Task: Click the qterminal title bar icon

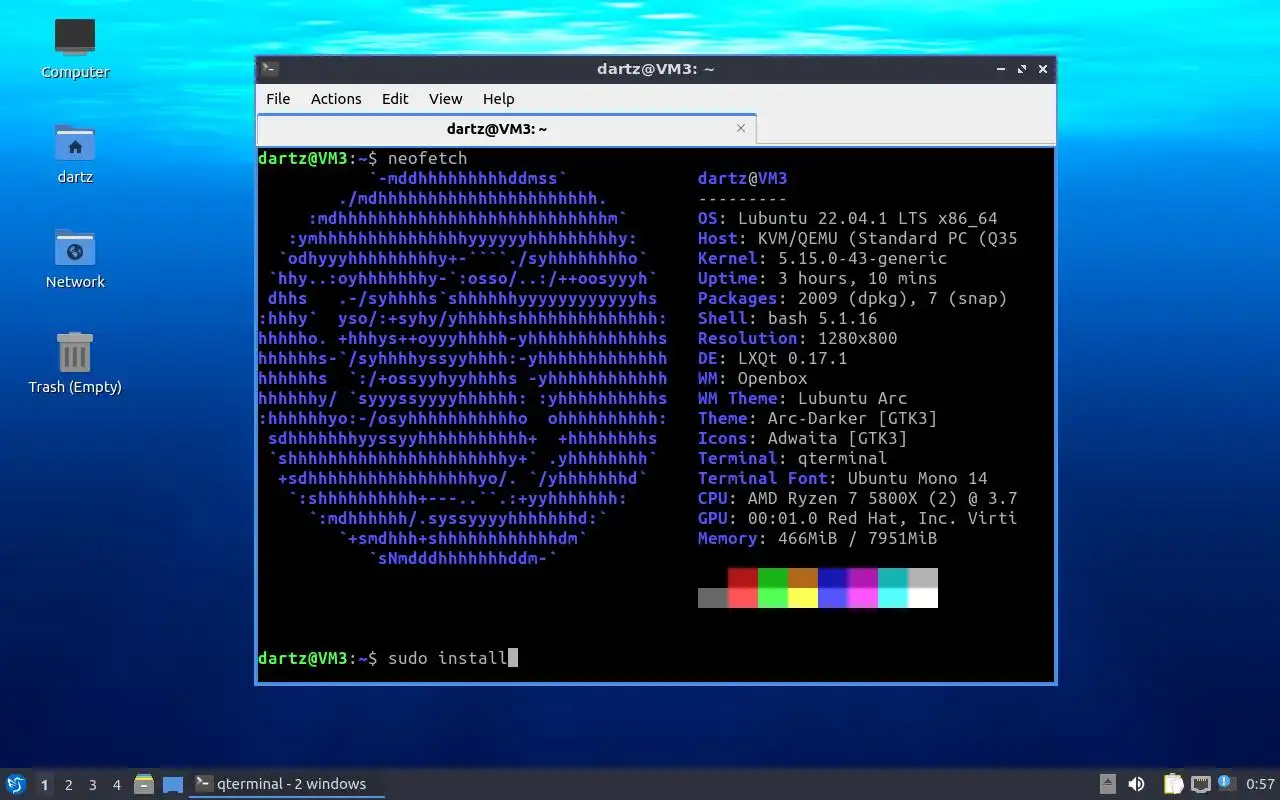Action: [270, 69]
